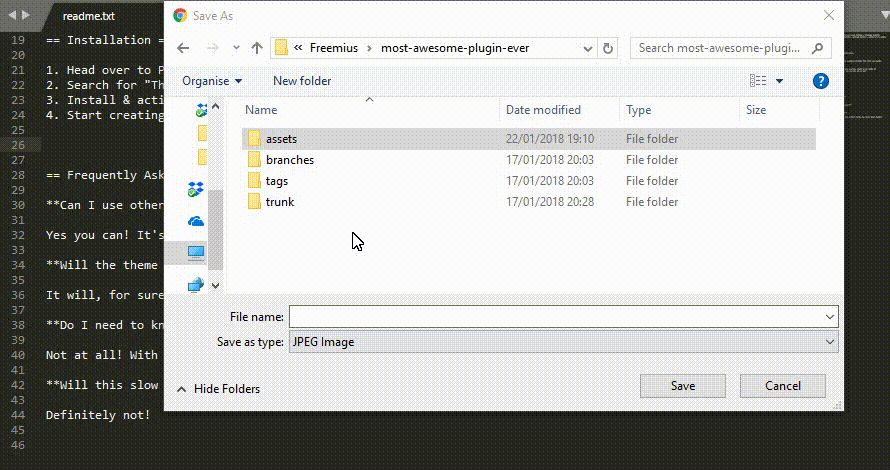Viewport: 890px width, 470px height.
Task: Click in the File name field
Action: (556, 317)
